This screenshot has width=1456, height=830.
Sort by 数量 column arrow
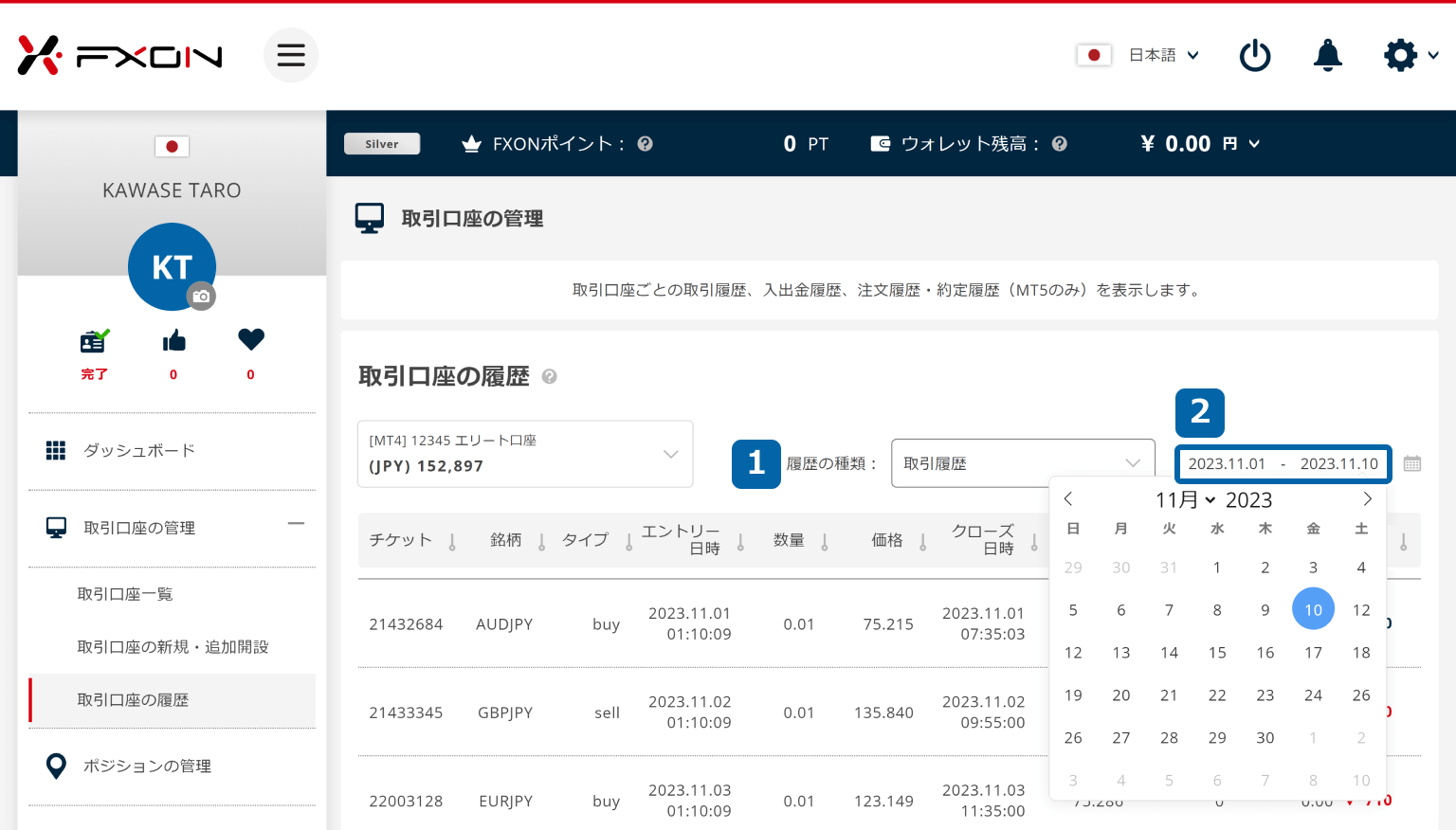[x=825, y=541]
